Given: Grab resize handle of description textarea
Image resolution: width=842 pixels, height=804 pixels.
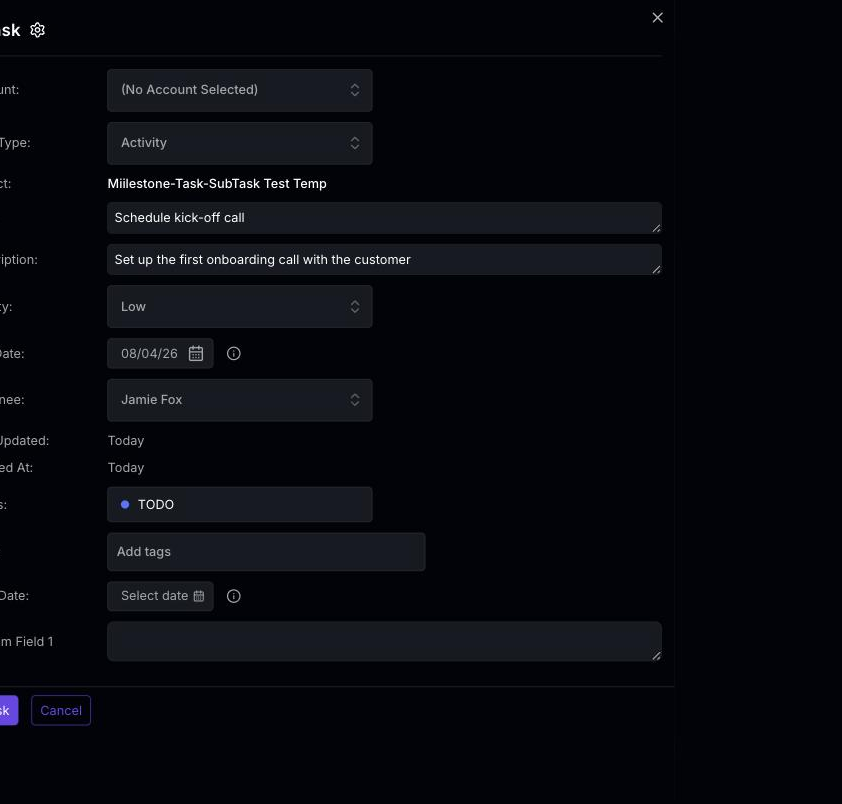Looking at the screenshot, I should click(x=656, y=270).
